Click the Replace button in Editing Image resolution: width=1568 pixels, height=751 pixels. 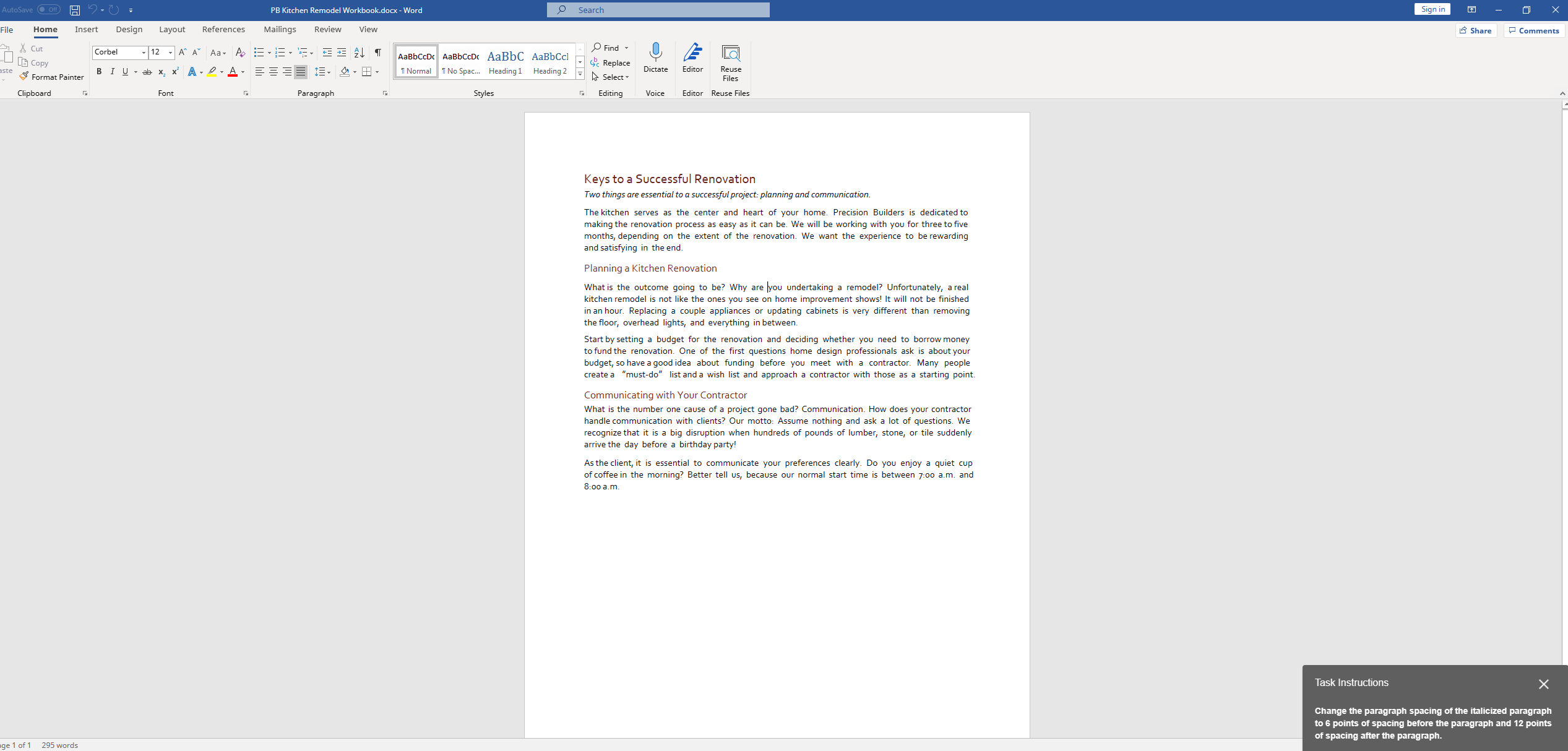coord(610,62)
